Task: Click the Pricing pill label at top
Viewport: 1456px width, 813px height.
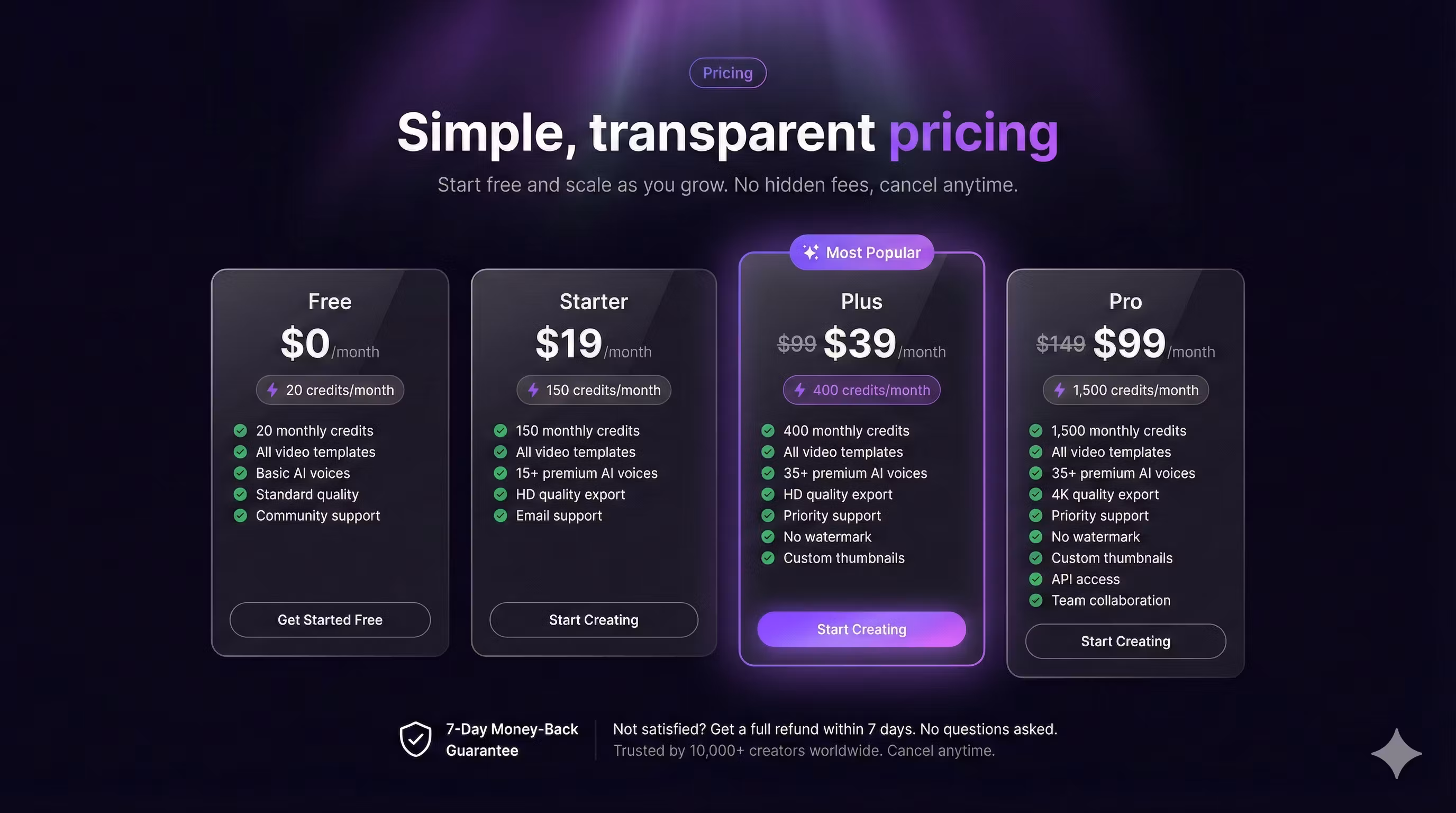Action: click(727, 73)
